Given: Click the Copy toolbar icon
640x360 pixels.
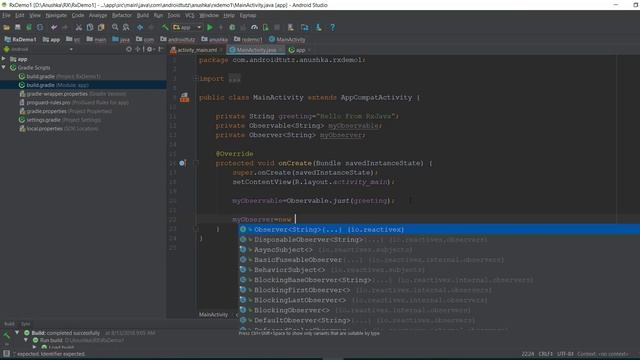Looking at the screenshot, I should (90, 27).
